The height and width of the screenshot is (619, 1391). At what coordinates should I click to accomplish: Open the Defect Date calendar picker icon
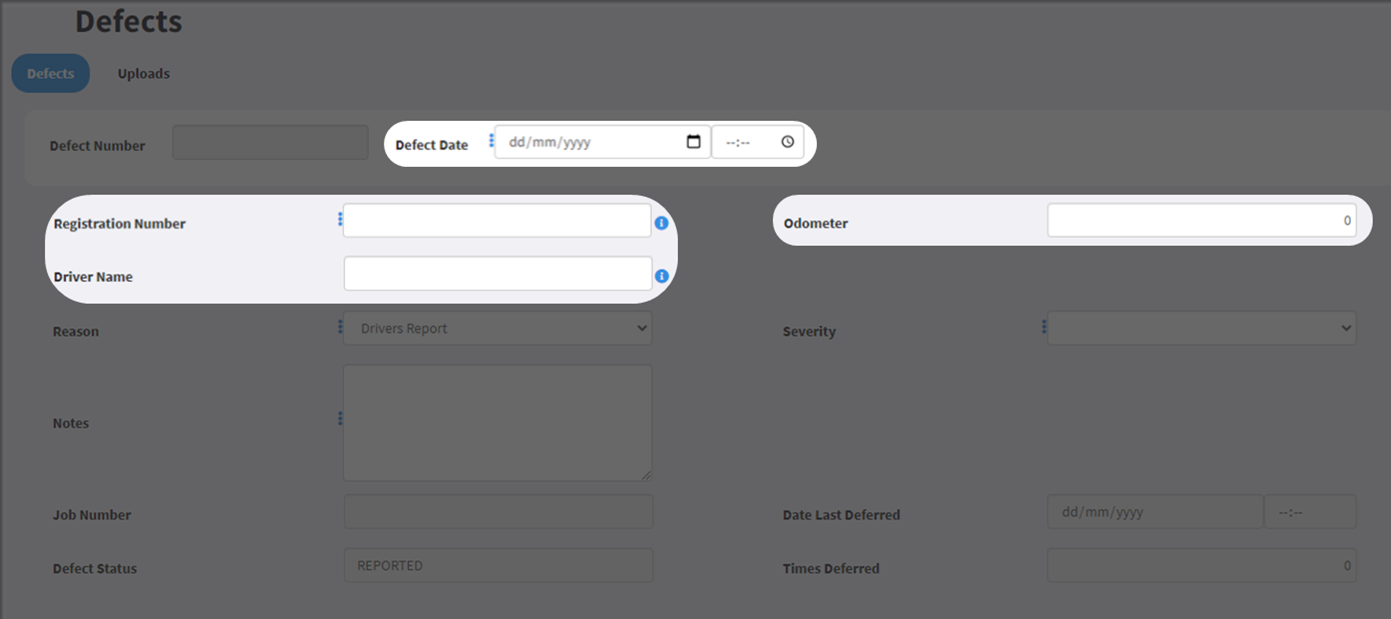tap(694, 142)
